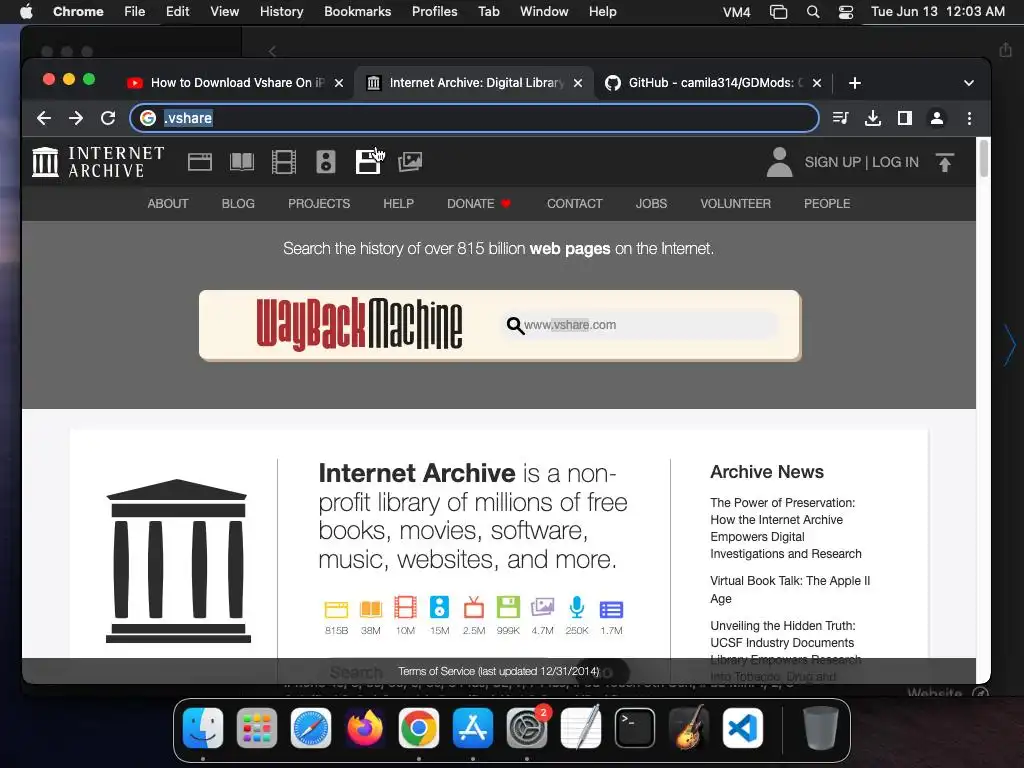This screenshot has height=768, width=1024.
Task: Open the Video film icon in navbar
Action: pyautogui.click(x=283, y=161)
